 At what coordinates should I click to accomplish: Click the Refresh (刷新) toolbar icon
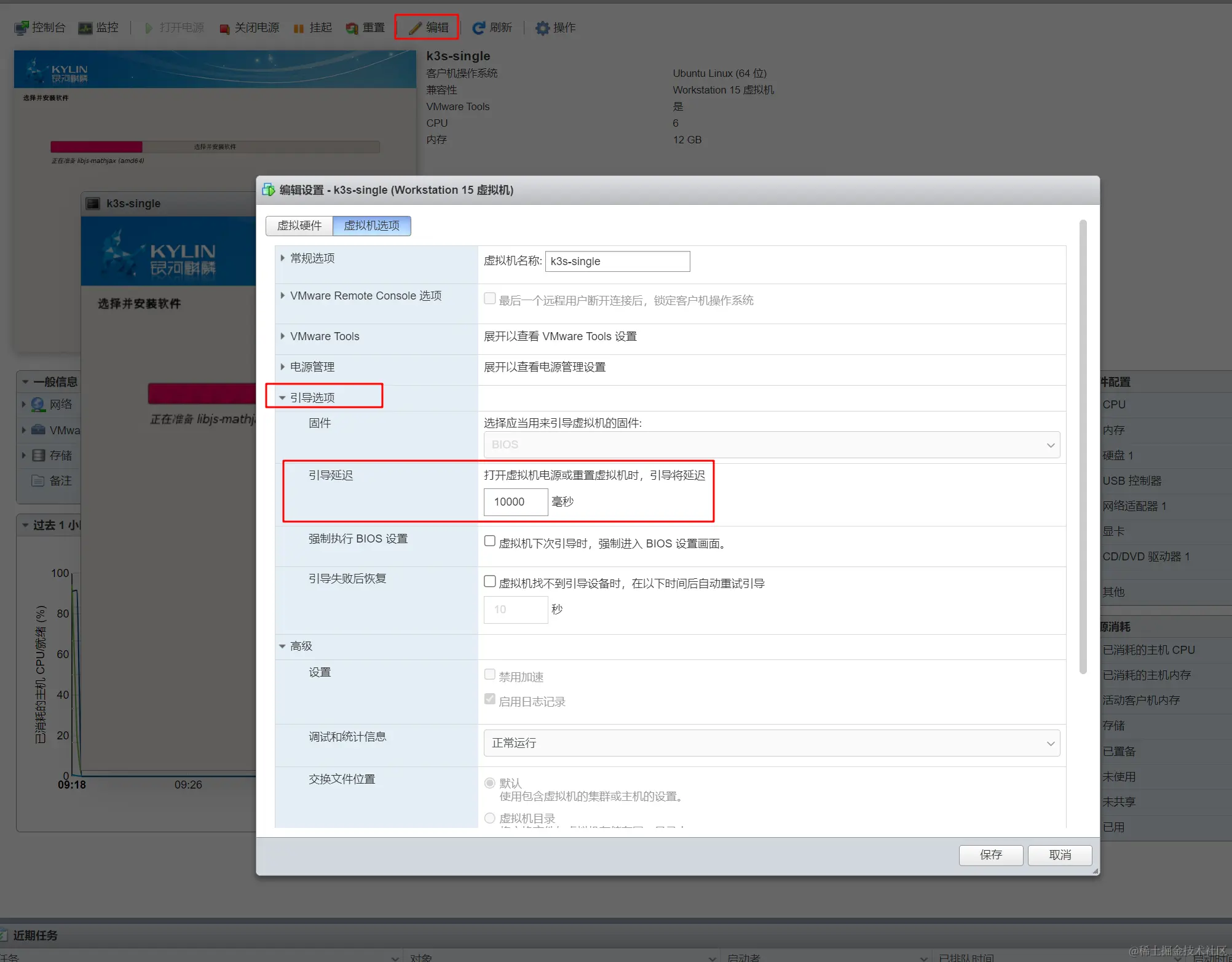pos(479,28)
